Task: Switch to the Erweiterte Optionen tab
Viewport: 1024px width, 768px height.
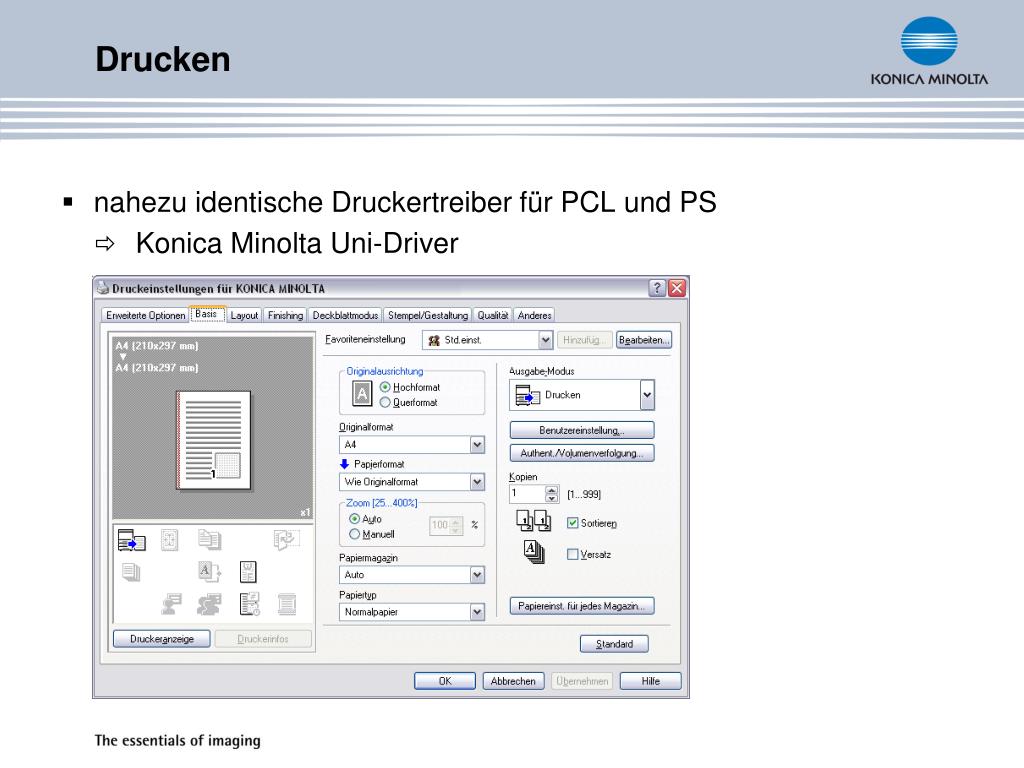Action: [146, 315]
